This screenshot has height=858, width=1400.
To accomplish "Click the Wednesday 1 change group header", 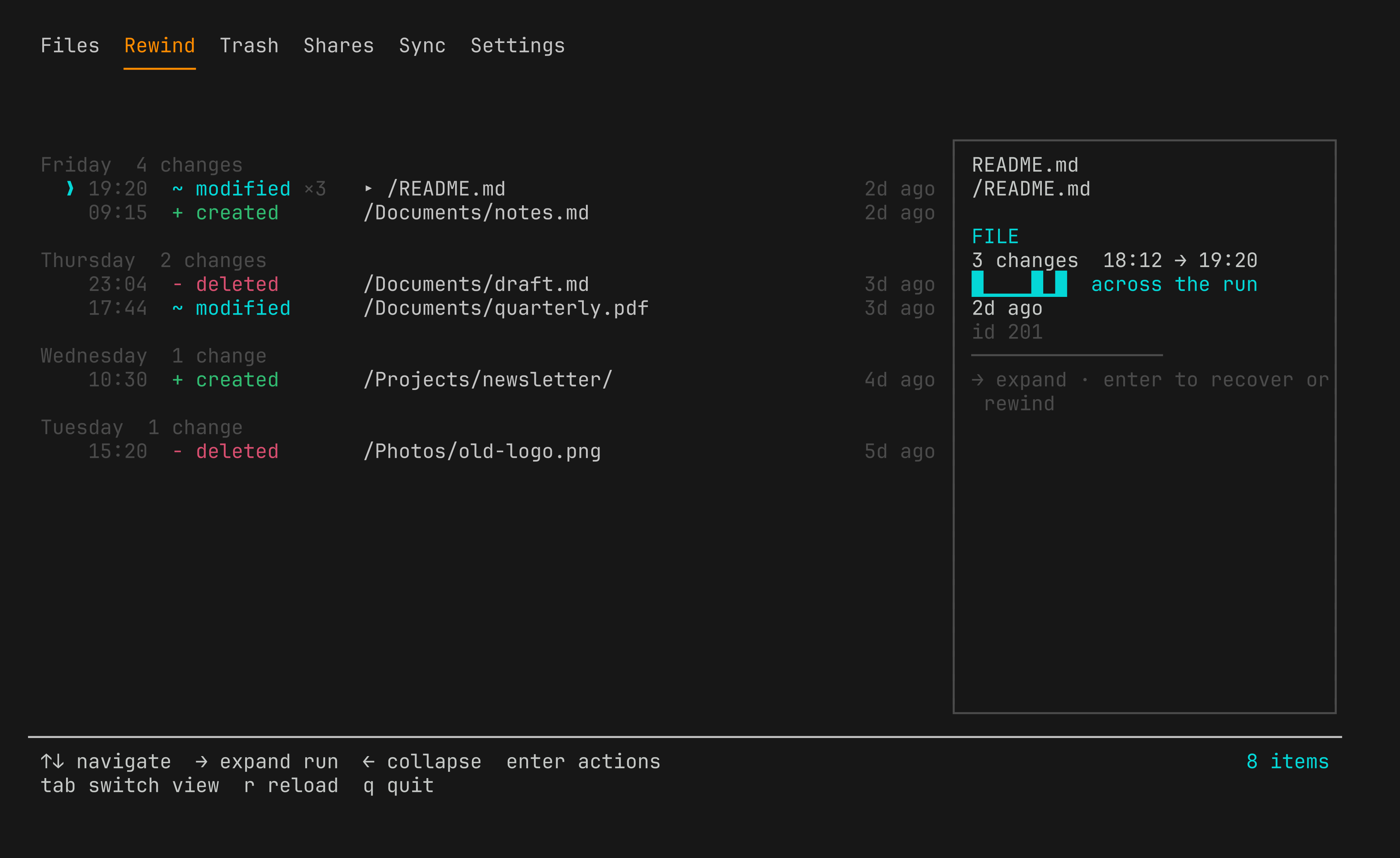I will 154,355.
